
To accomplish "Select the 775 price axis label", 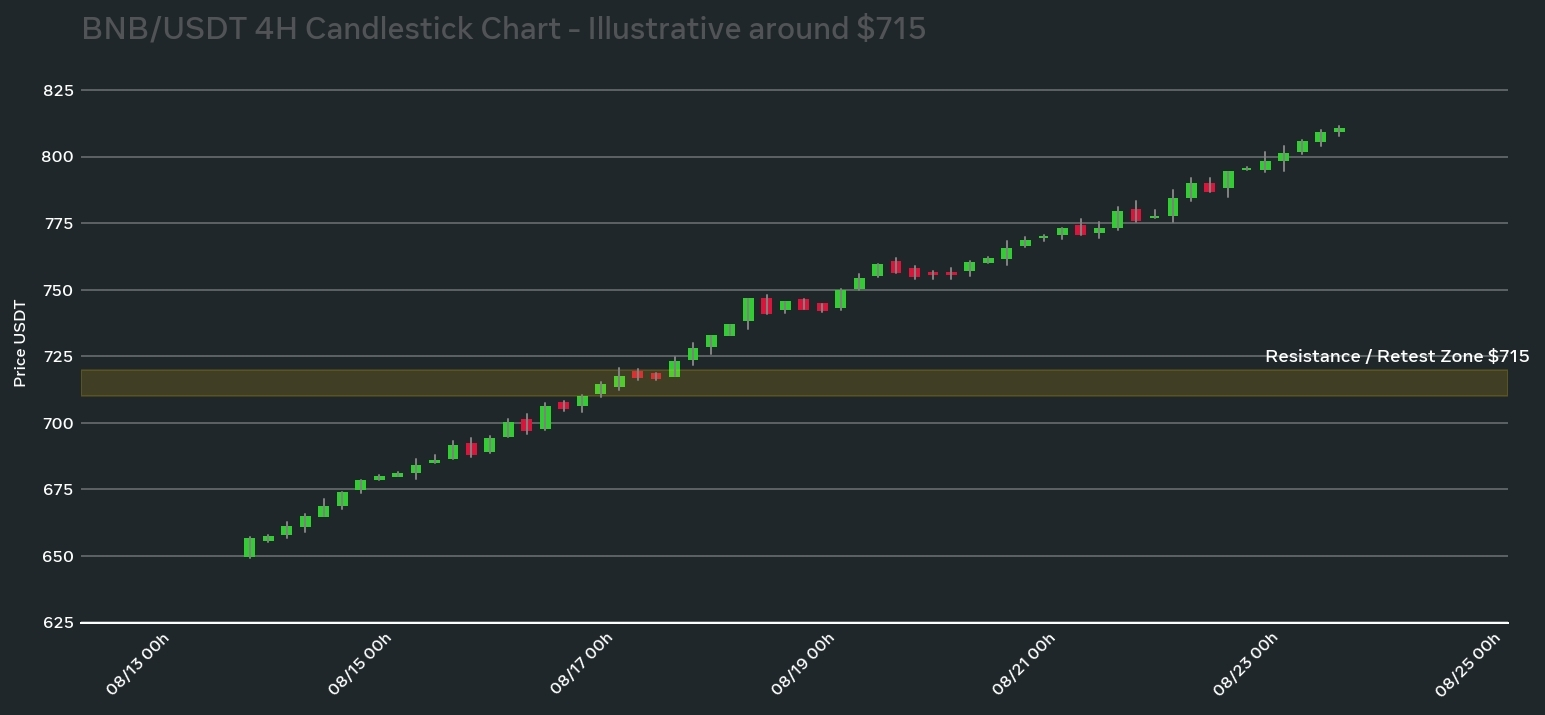I will pyautogui.click(x=58, y=223).
